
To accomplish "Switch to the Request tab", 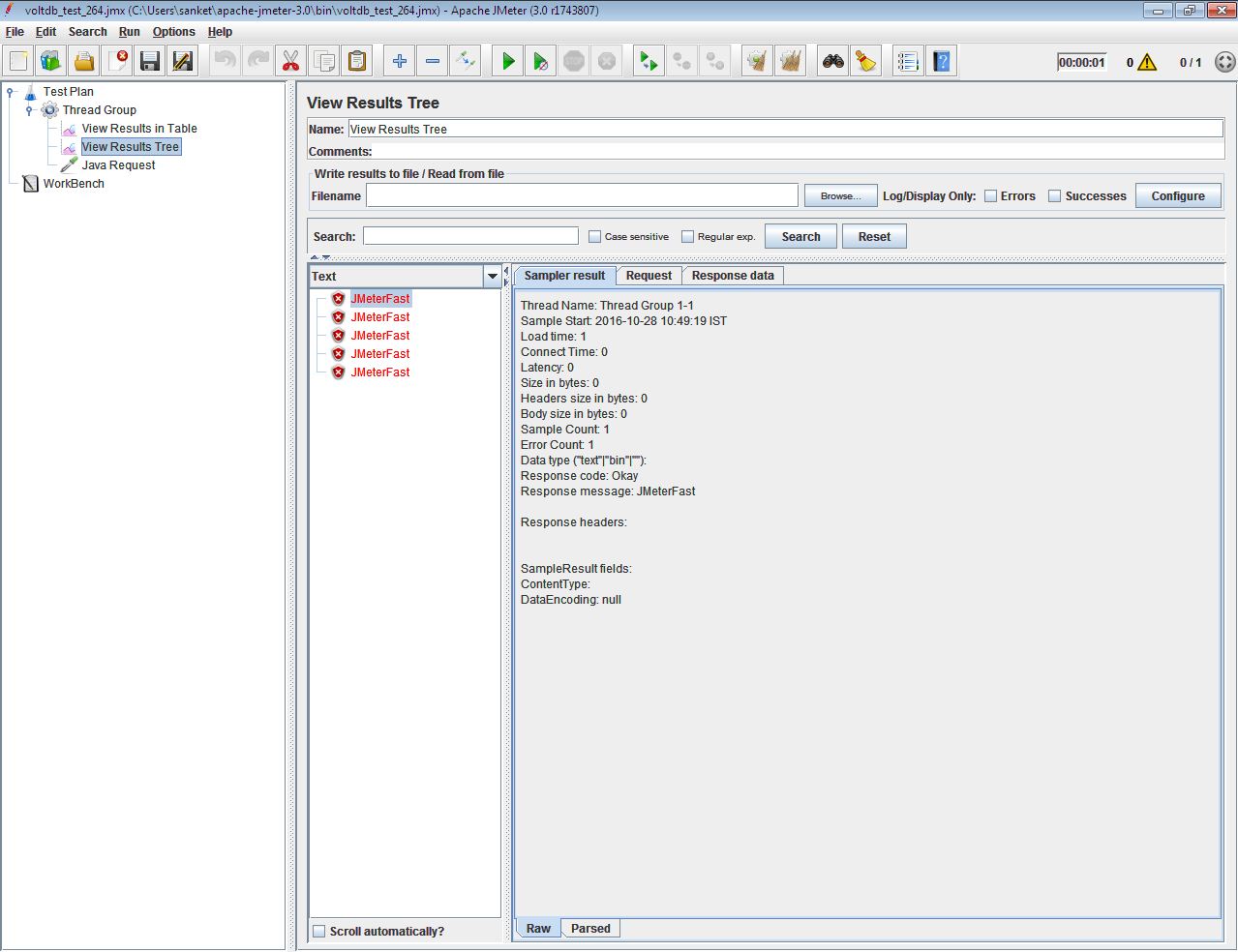I will tap(649, 276).
